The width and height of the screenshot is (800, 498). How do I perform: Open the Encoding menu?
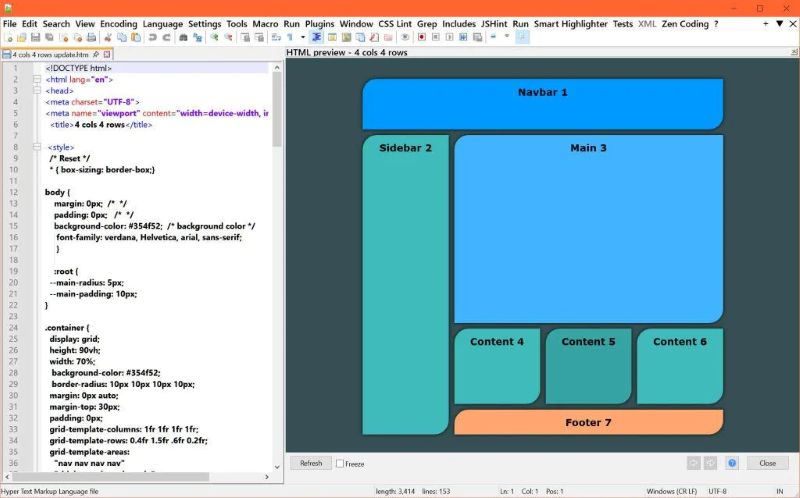118,23
